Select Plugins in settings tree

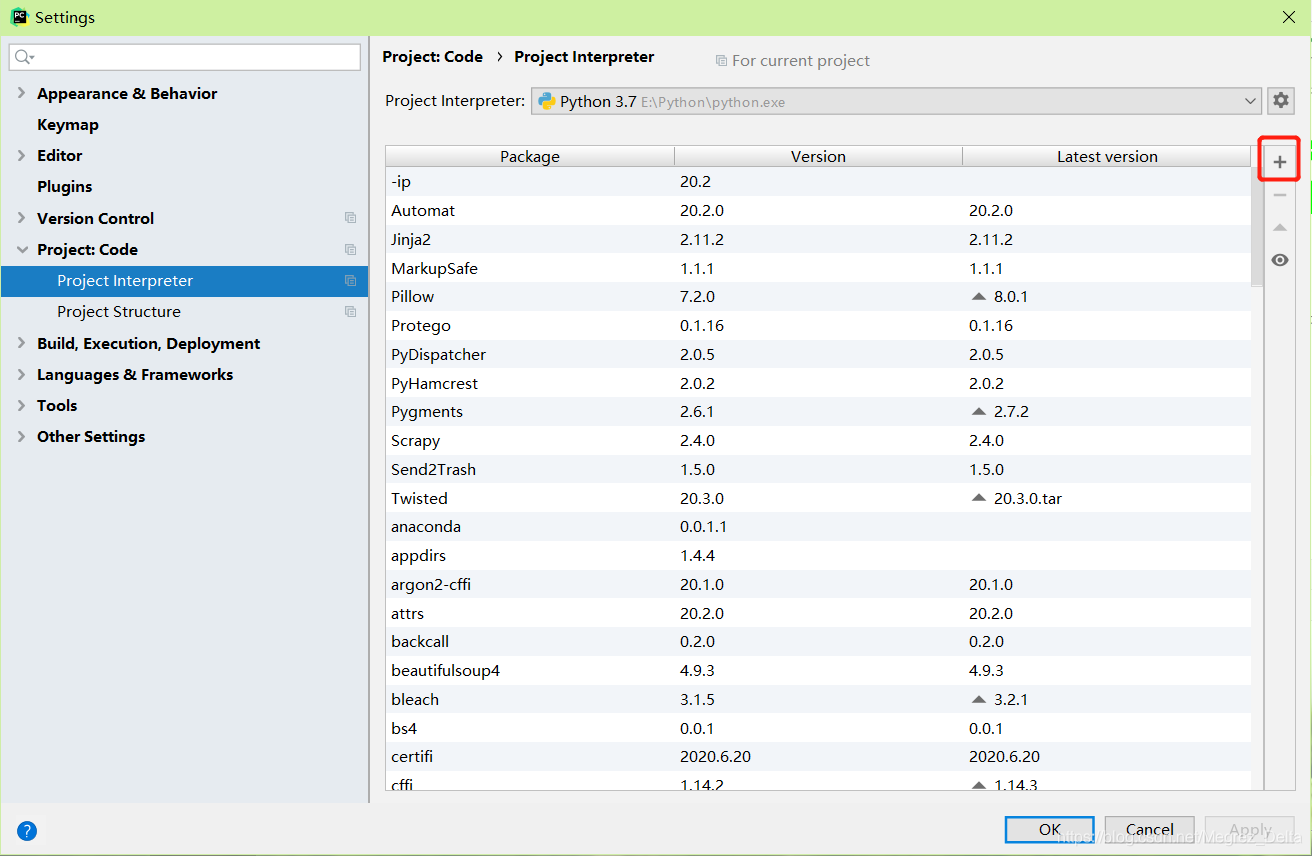pos(64,186)
